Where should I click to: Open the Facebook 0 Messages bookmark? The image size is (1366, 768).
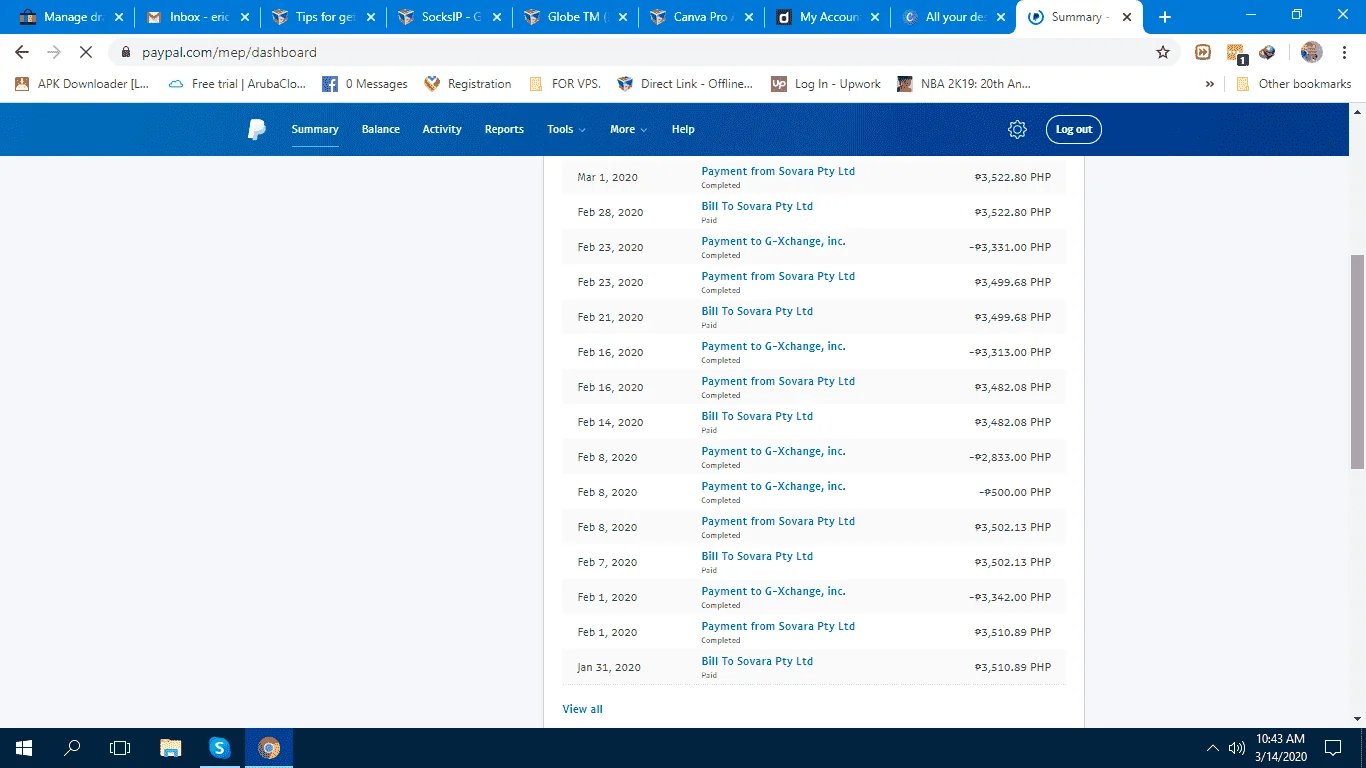(365, 84)
